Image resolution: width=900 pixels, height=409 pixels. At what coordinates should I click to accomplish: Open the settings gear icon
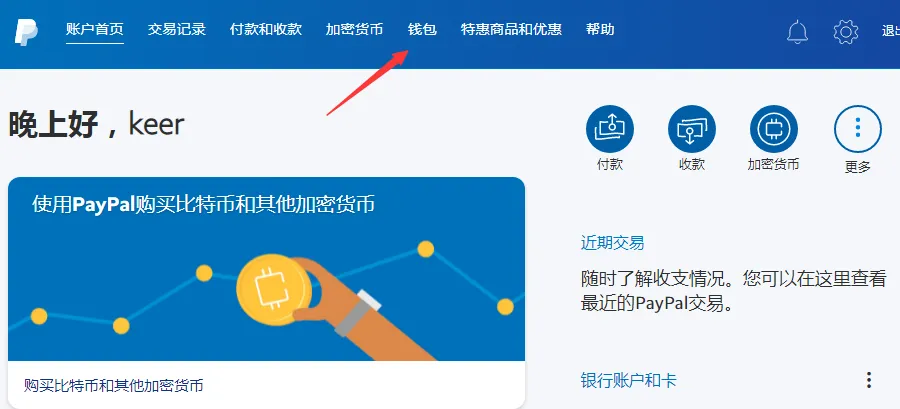point(845,32)
